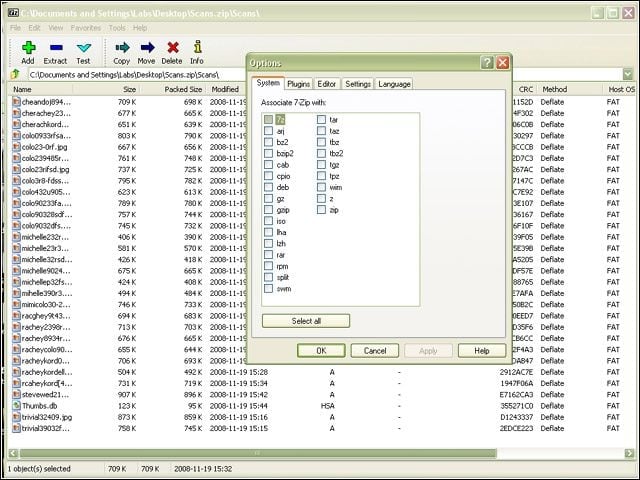Go up one folder with green arrow
Image resolution: width=640 pixels, height=480 pixels.
pyautogui.click(x=16, y=74)
